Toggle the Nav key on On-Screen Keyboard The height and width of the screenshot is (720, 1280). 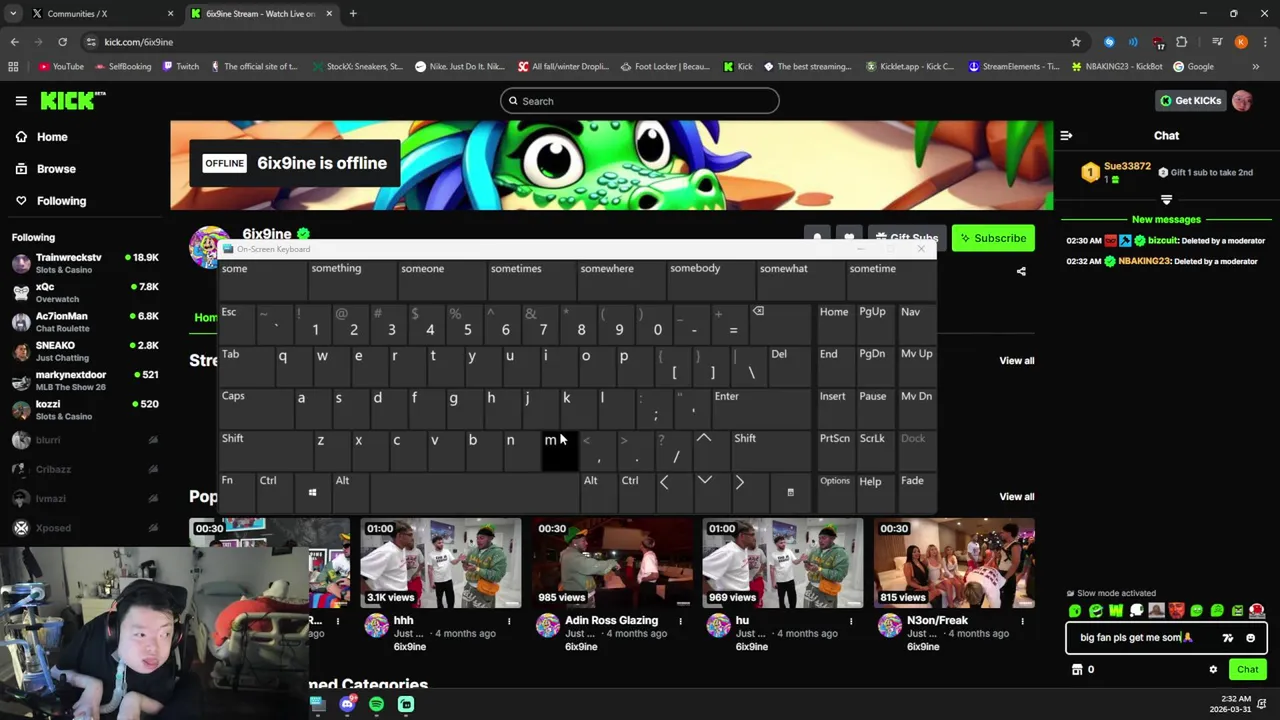tap(916, 324)
